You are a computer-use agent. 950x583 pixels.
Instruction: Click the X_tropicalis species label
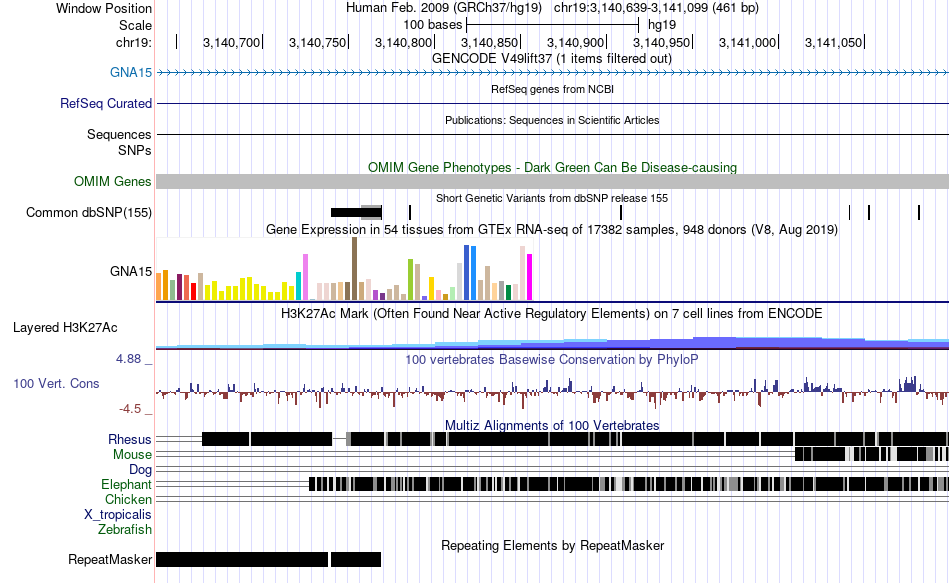pyautogui.click(x=118, y=515)
